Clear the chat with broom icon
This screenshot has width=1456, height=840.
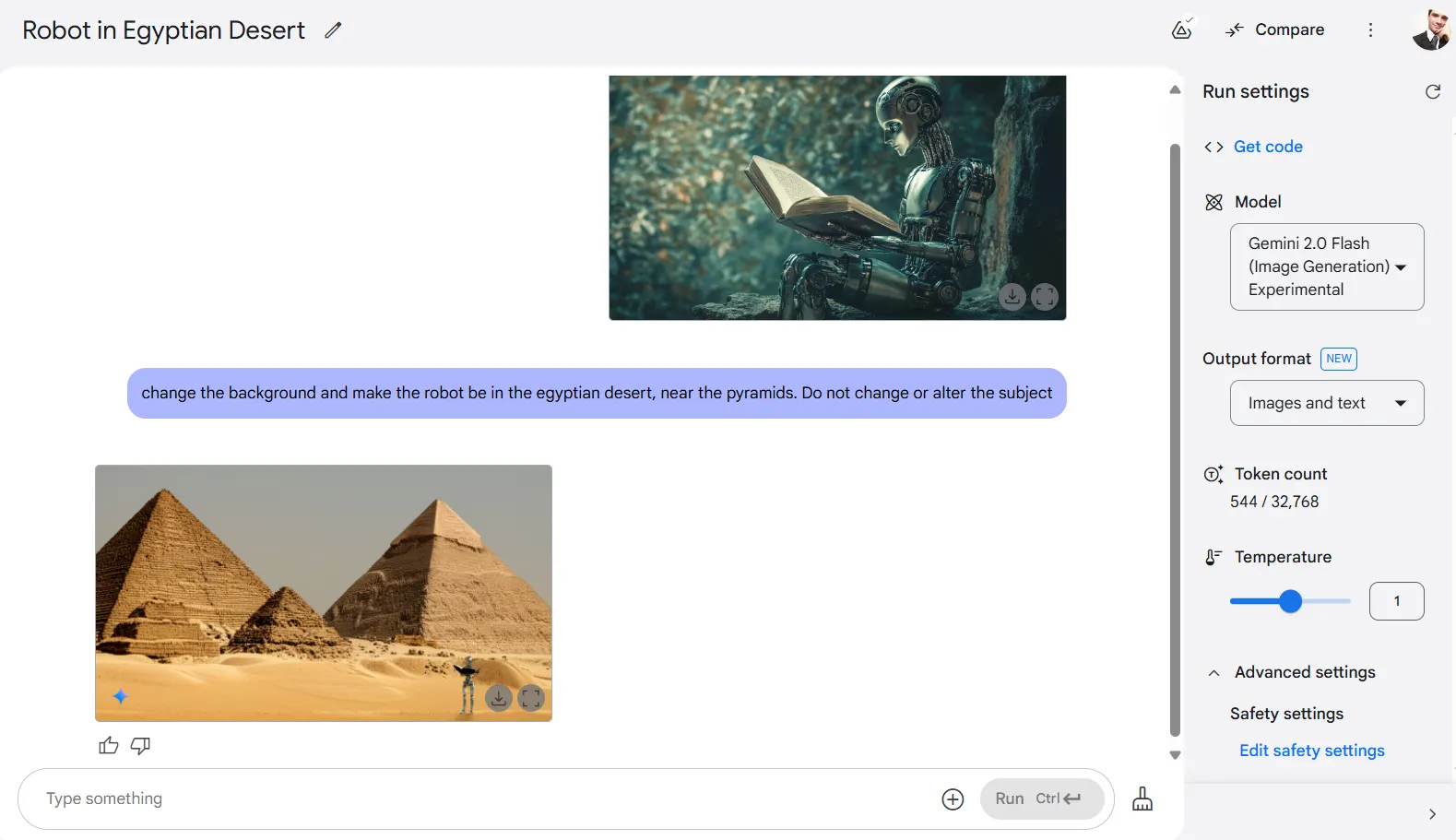point(1142,799)
